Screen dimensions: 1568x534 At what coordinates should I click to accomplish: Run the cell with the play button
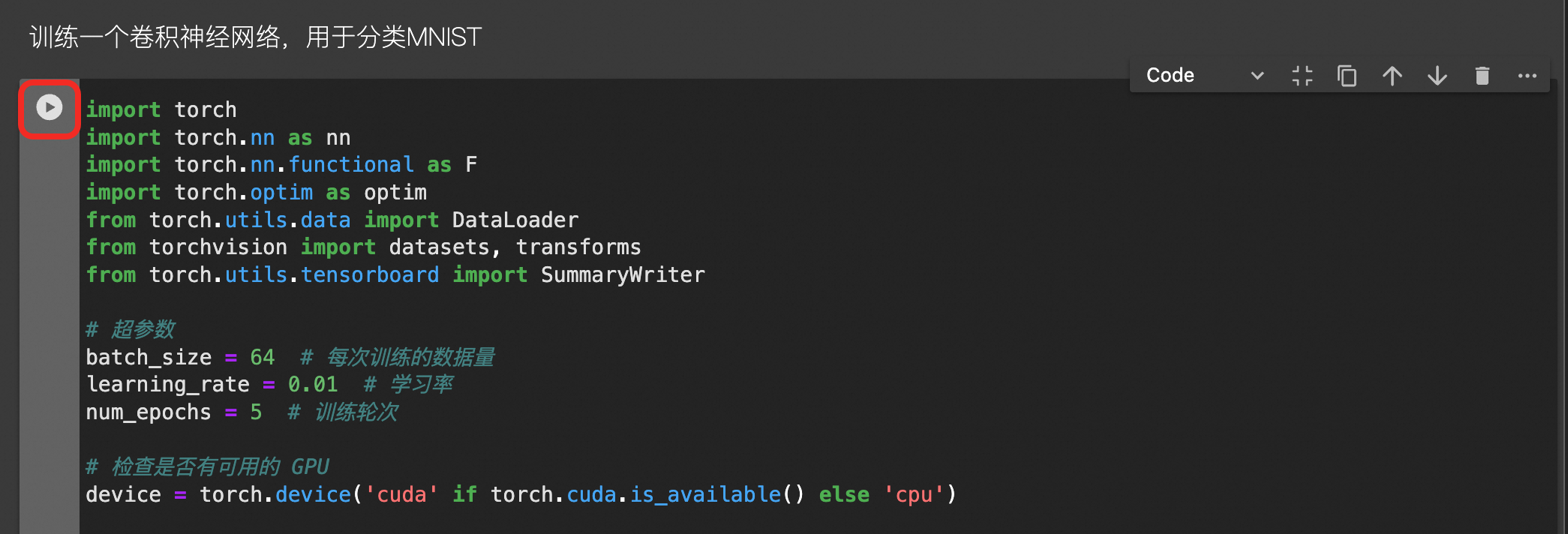pyautogui.click(x=50, y=107)
